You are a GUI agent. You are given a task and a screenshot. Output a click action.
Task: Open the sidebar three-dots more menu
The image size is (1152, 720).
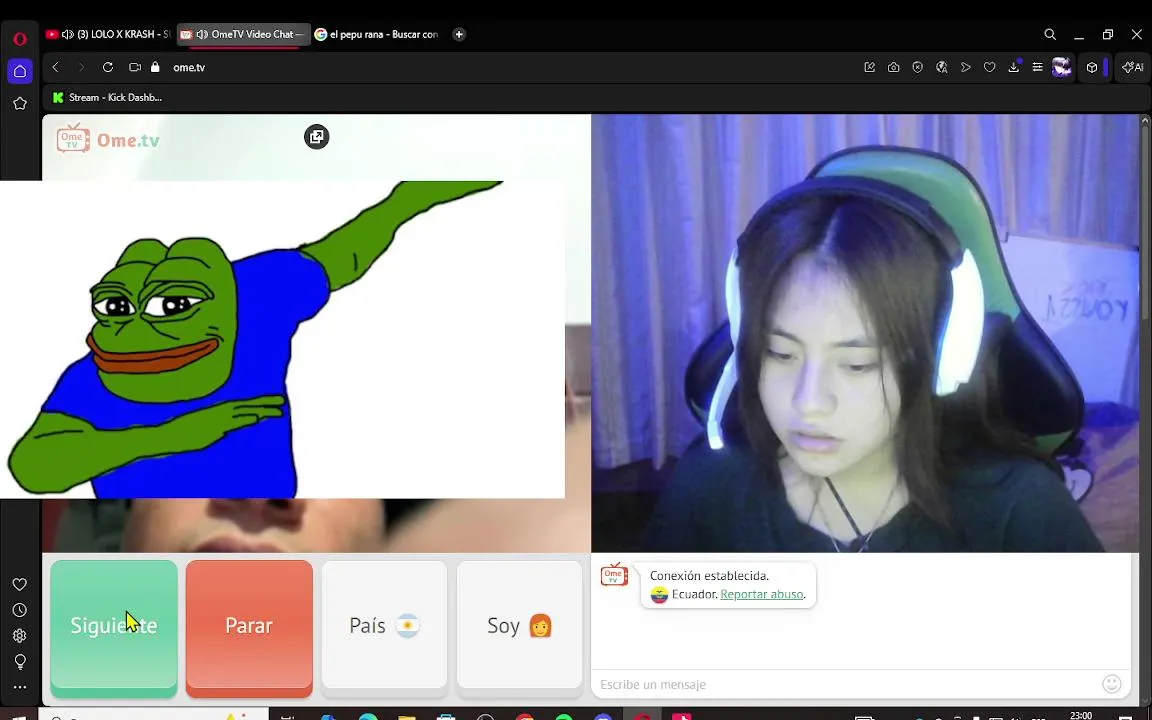[x=20, y=688]
